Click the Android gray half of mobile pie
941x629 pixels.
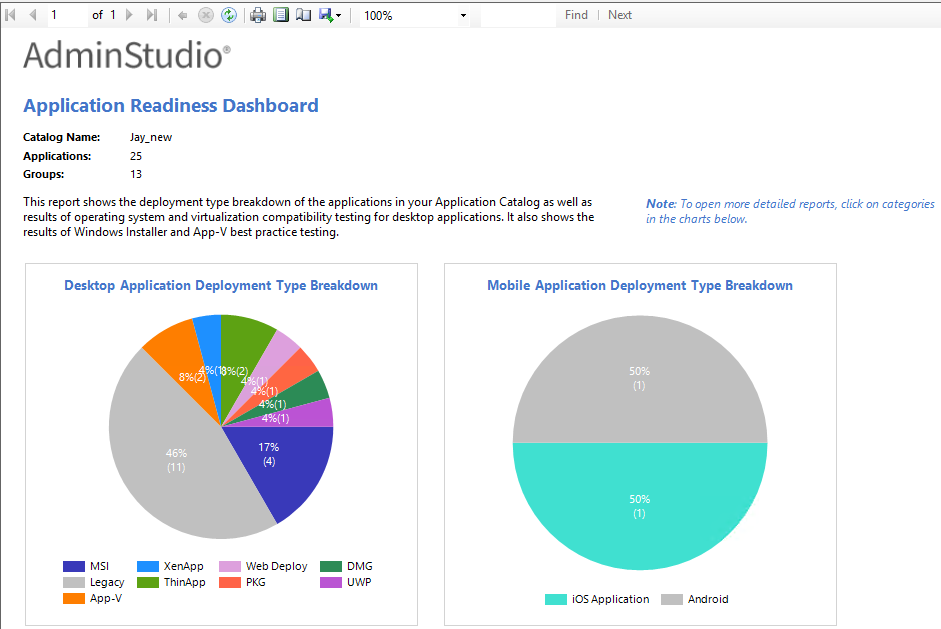coord(640,378)
